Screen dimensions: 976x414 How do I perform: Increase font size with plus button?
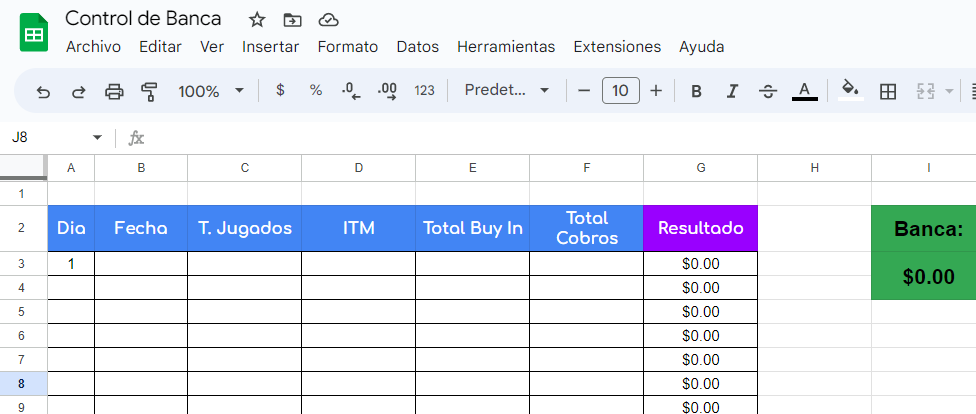point(655,91)
